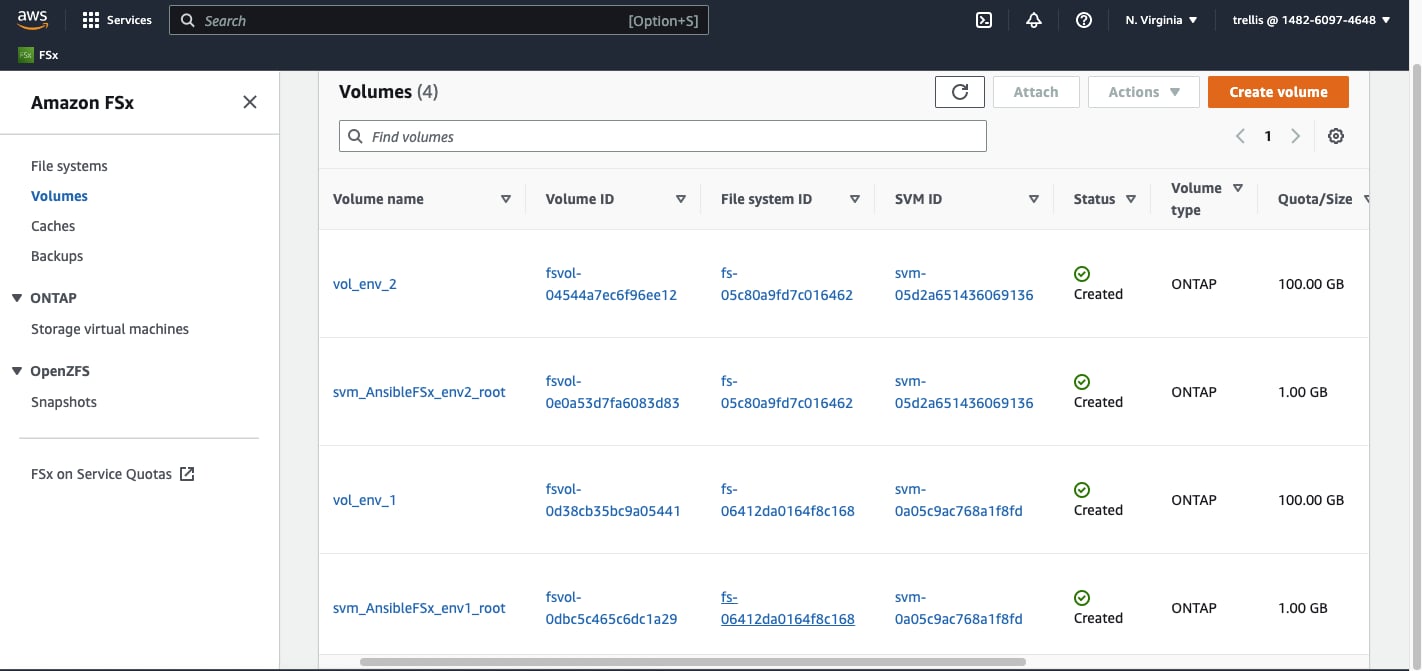Click the Create volume button
This screenshot has height=671, width=1422.
1278,92
